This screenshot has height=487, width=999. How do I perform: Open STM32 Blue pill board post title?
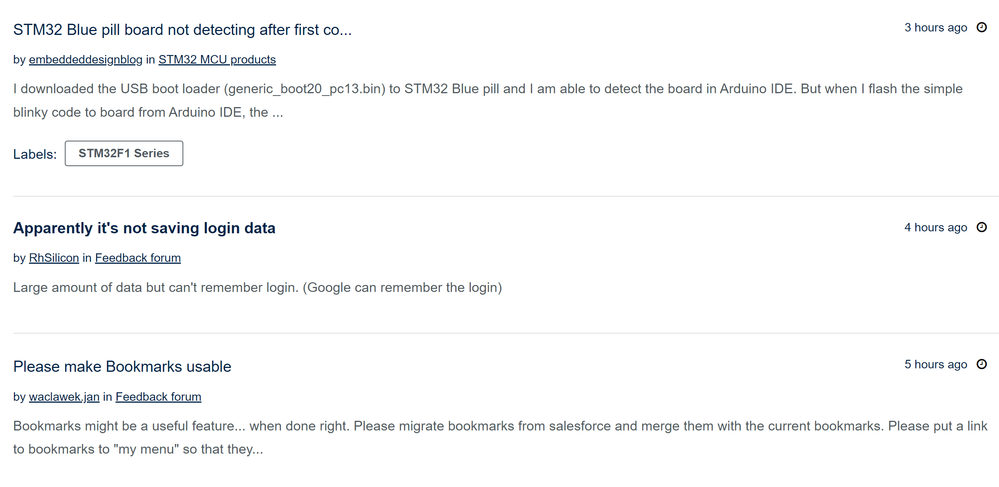pyautogui.click(x=182, y=30)
